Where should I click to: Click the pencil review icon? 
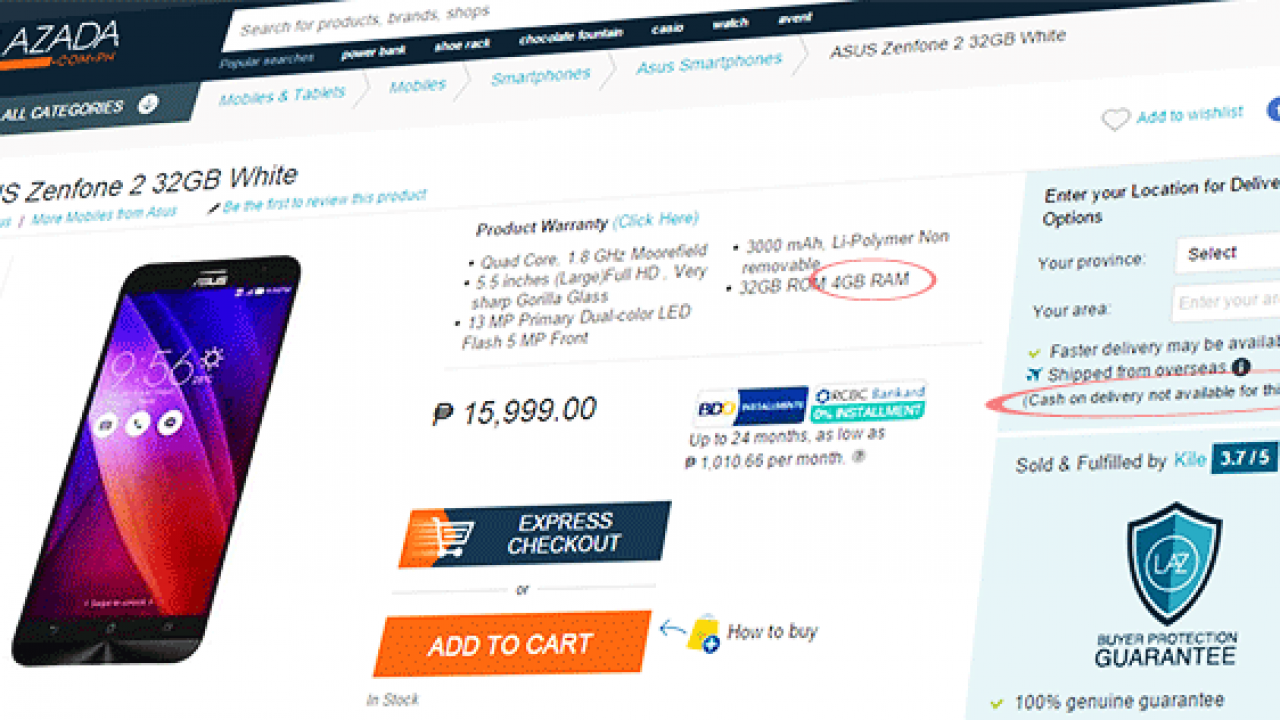click(213, 208)
